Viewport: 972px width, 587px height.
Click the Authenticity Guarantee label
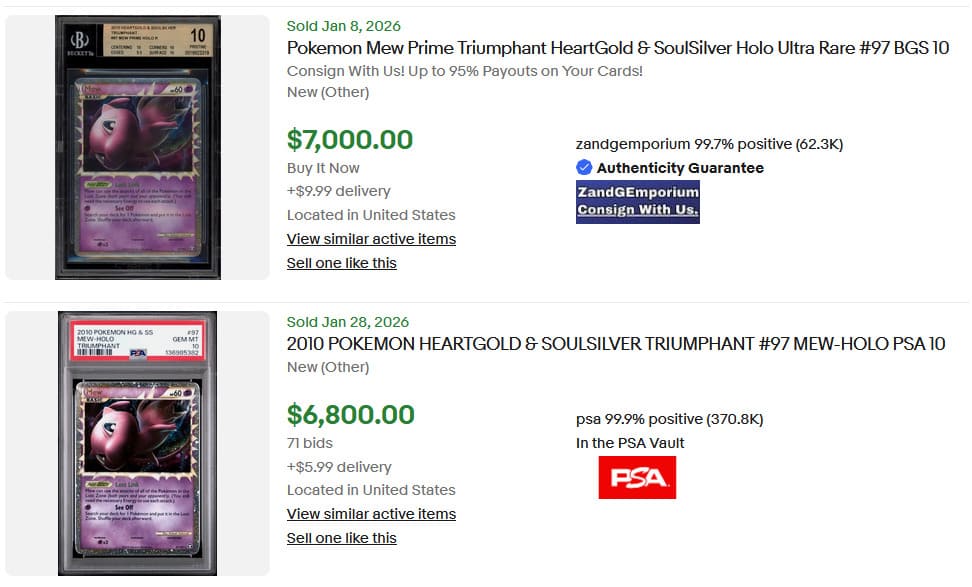click(680, 168)
